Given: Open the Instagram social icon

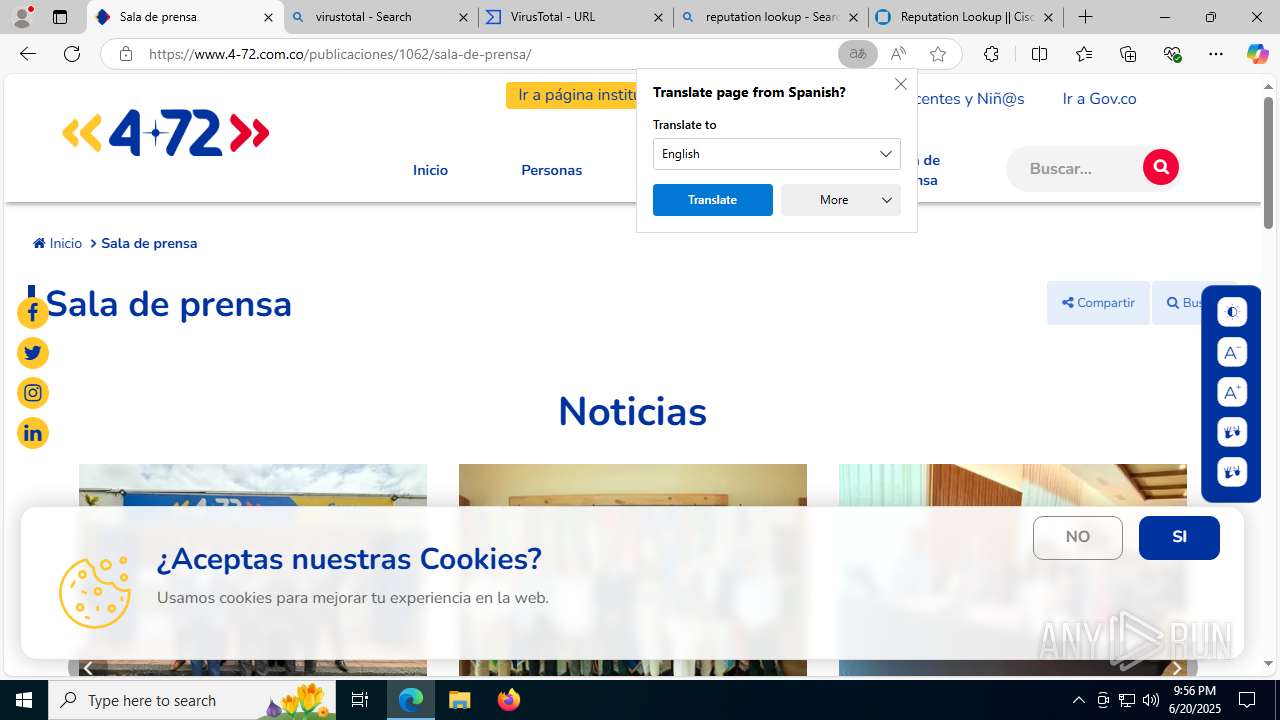Looking at the screenshot, I should tap(33, 393).
